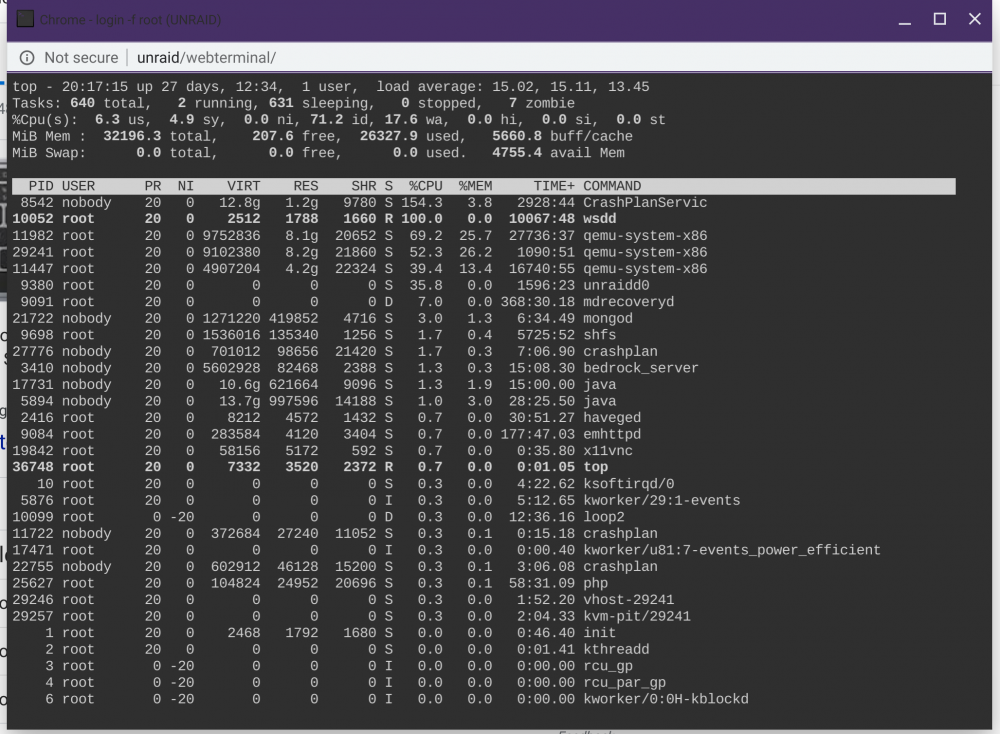Click the mdrecoveryd command text

click(x=628, y=302)
